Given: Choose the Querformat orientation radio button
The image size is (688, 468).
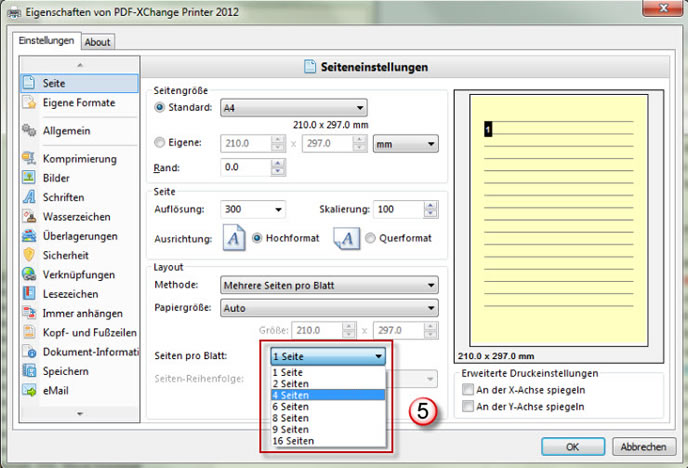Looking at the screenshot, I should pos(370,238).
